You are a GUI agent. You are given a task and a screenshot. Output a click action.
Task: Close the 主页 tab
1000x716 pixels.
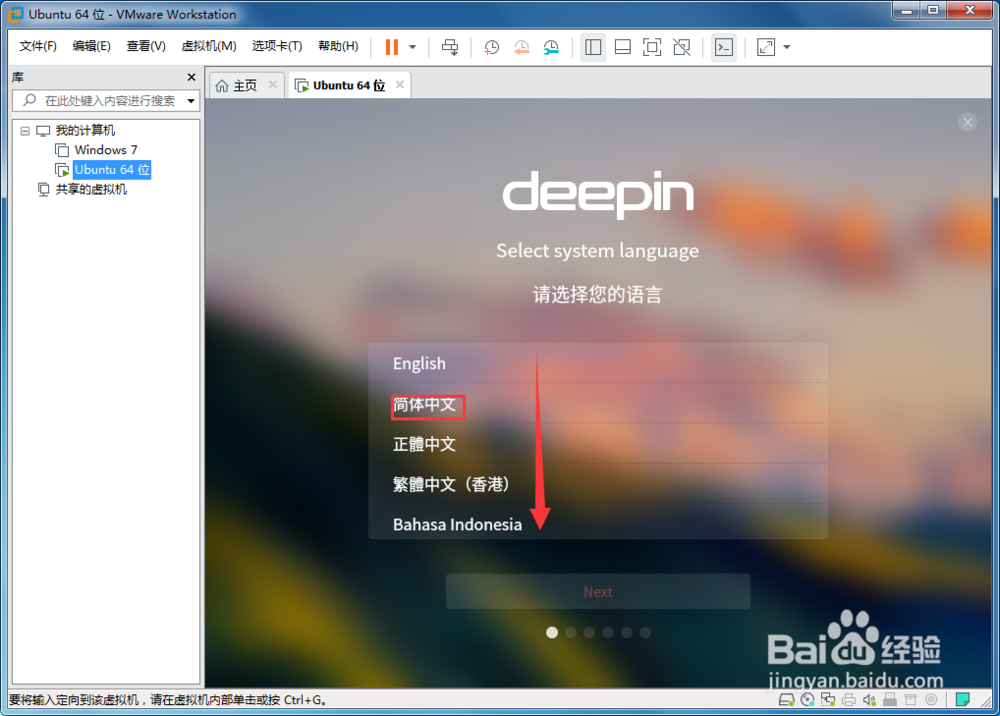click(x=273, y=85)
